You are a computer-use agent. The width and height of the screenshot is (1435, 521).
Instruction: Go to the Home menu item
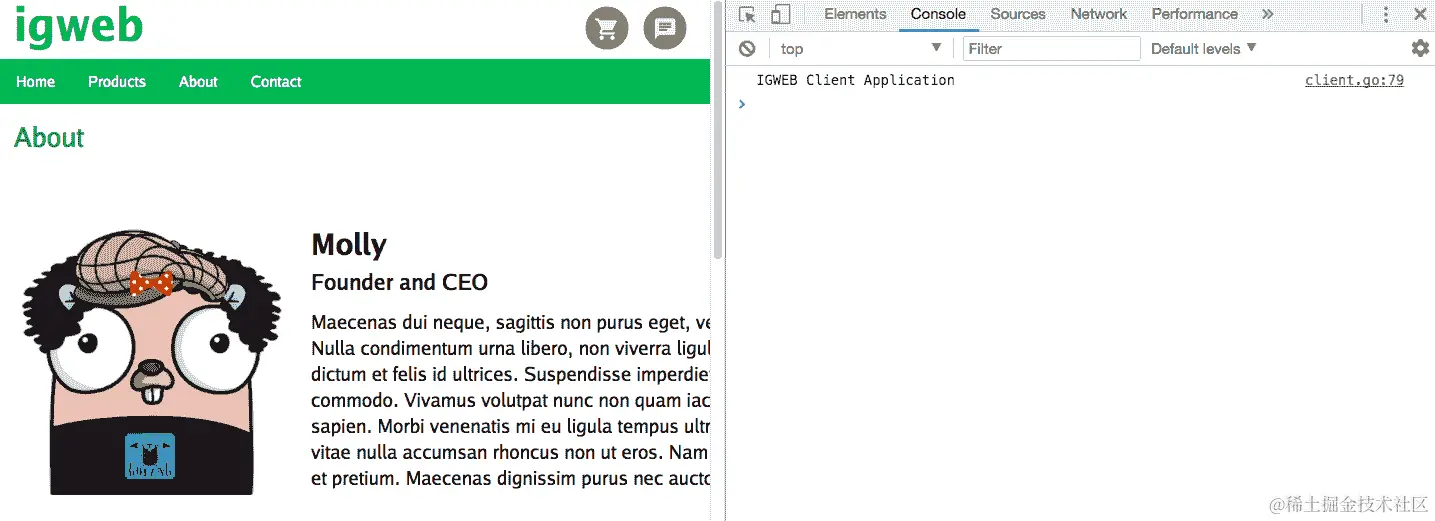(x=35, y=82)
